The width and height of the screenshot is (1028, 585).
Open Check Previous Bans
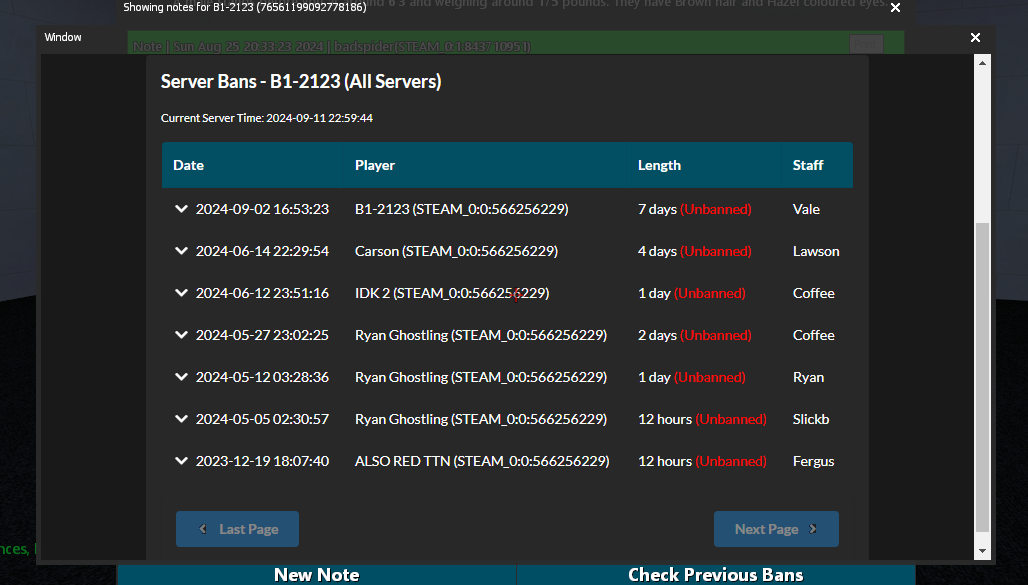(x=716, y=575)
